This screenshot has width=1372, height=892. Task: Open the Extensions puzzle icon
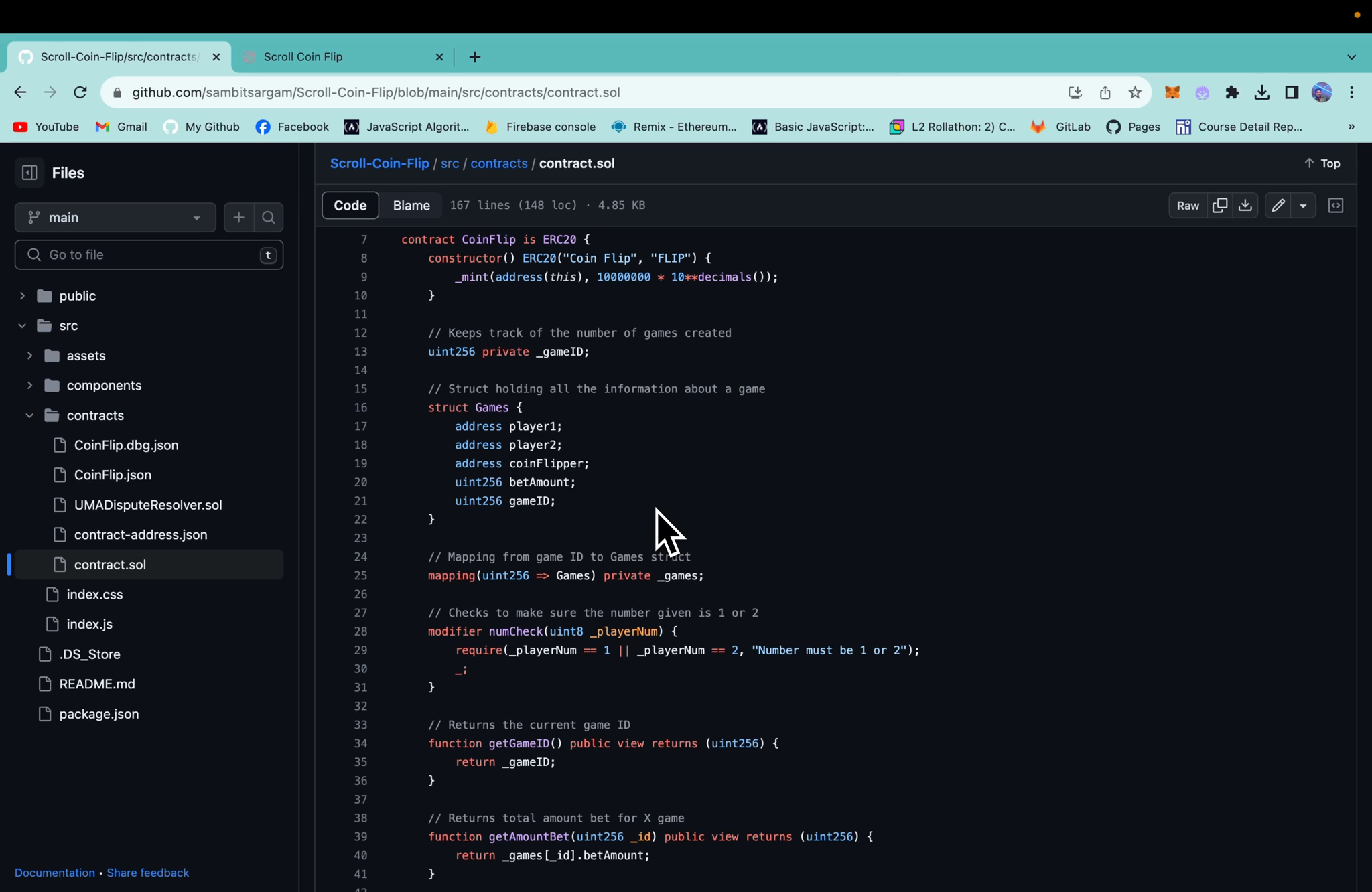click(1232, 92)
